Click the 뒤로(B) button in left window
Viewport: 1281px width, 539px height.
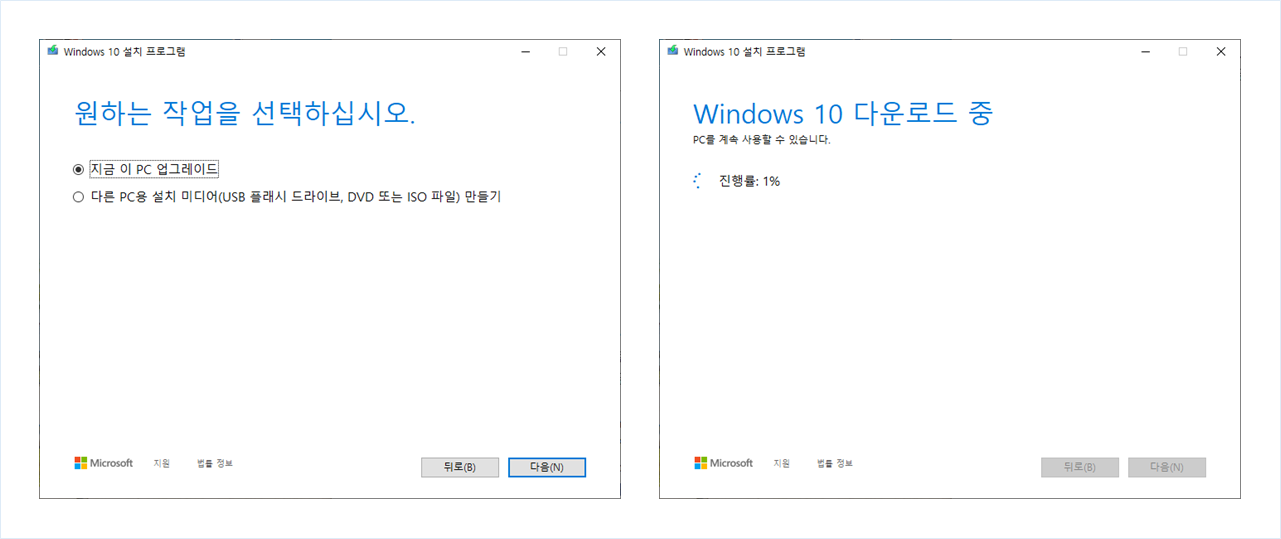(x=460, y=467)
